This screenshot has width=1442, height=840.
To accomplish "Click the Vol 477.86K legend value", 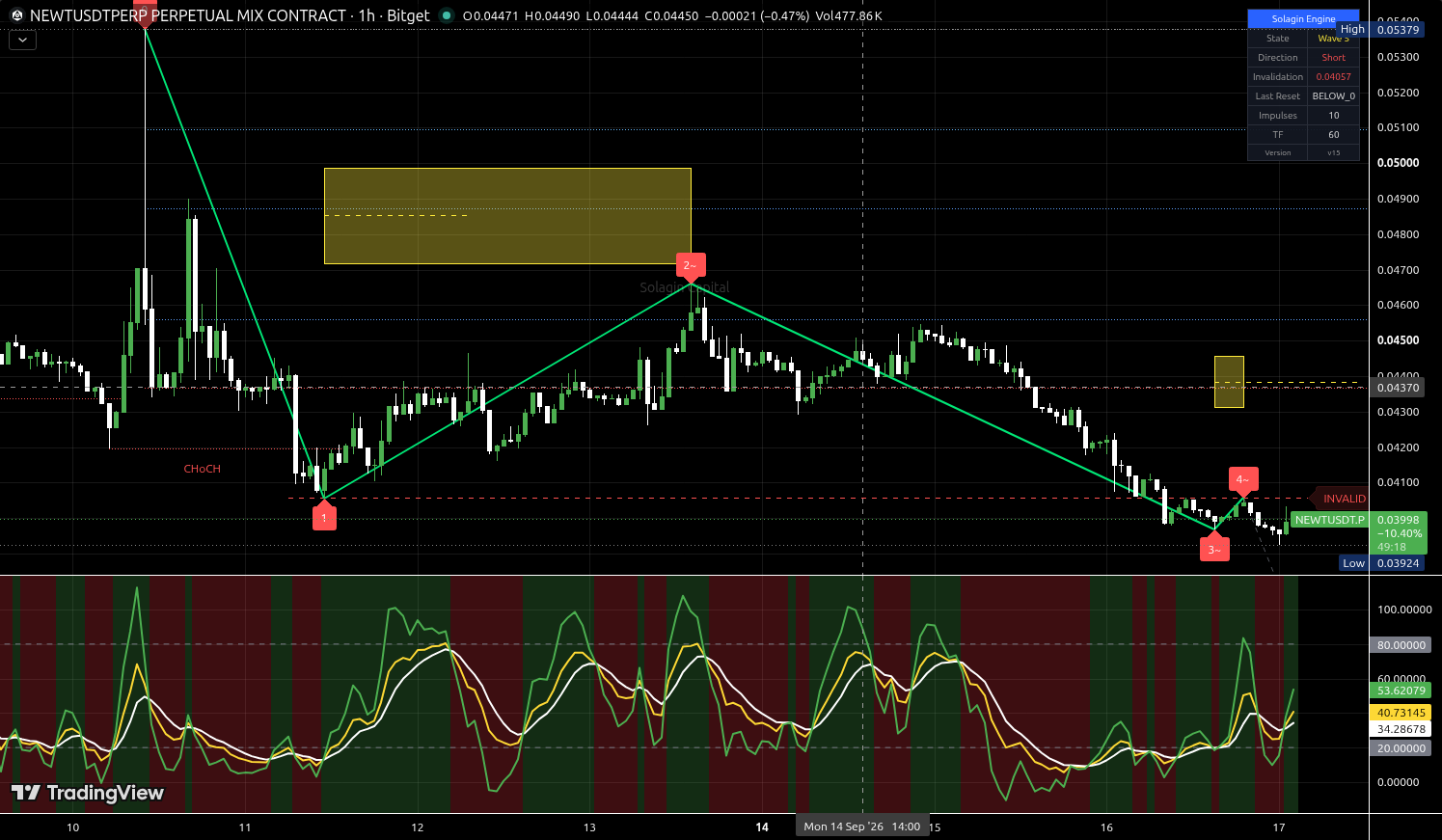I will click(850, 16).
